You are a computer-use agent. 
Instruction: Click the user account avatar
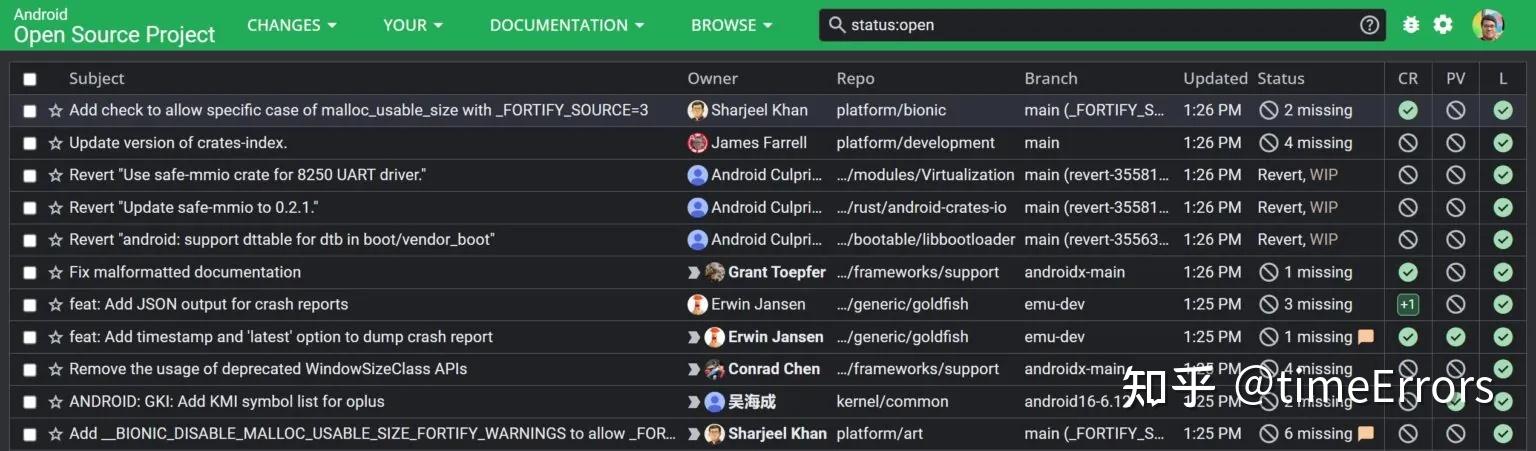click(1488, 25)
